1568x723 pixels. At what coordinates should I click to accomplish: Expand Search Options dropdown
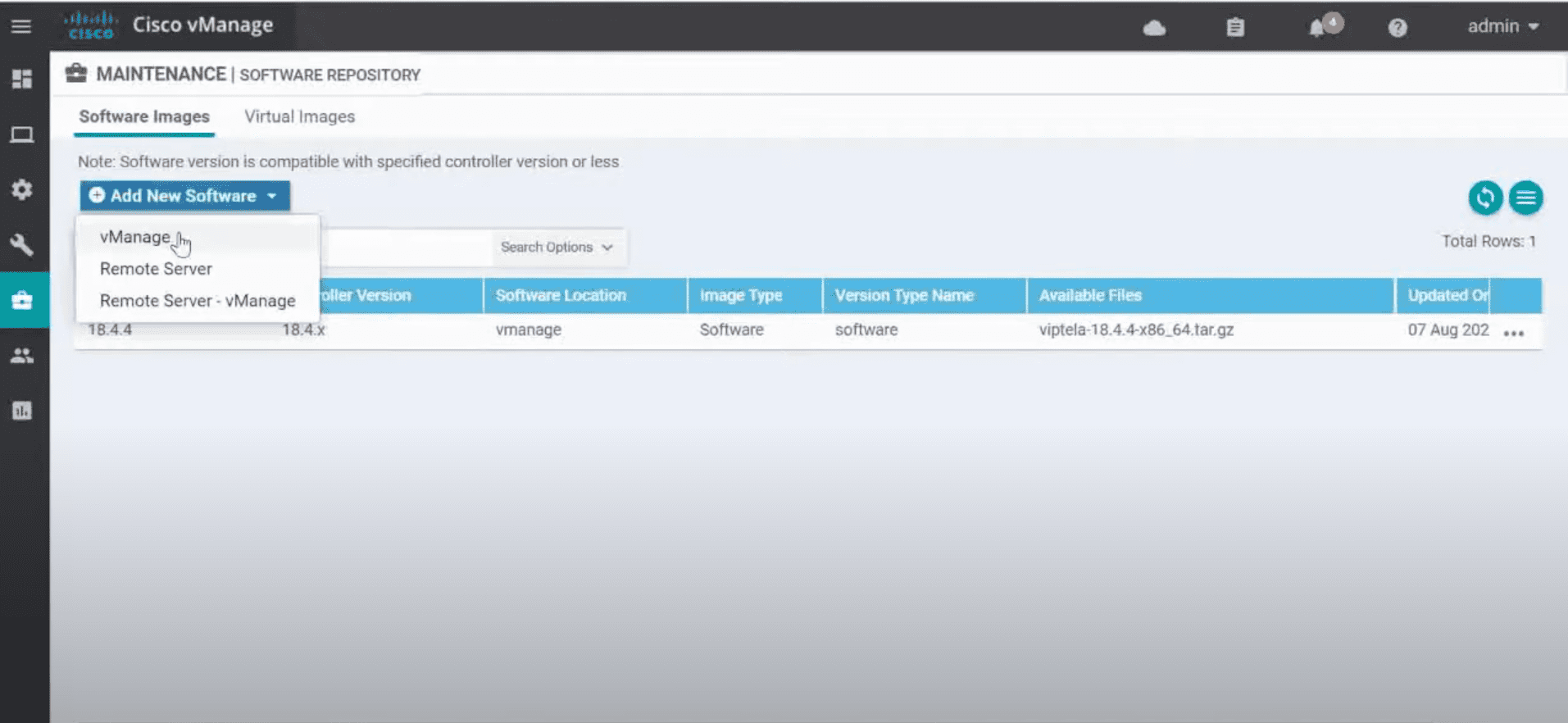(x=557, y=247)
